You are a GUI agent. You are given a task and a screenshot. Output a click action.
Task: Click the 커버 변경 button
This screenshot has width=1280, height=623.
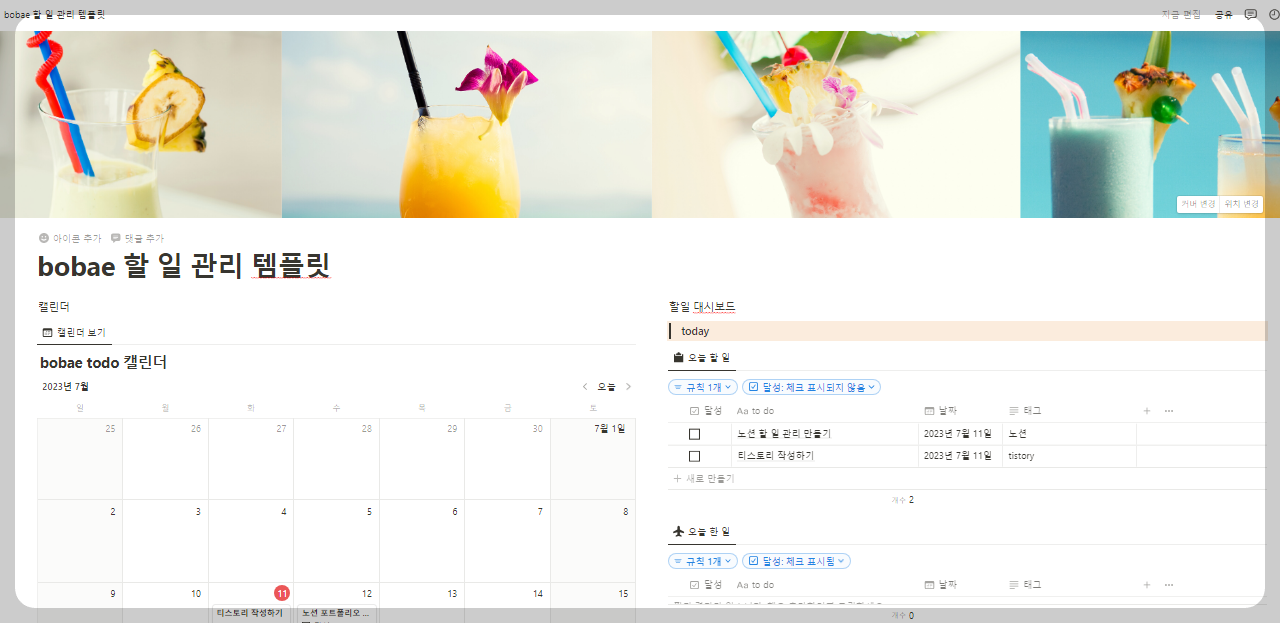tap(1198, 204)
